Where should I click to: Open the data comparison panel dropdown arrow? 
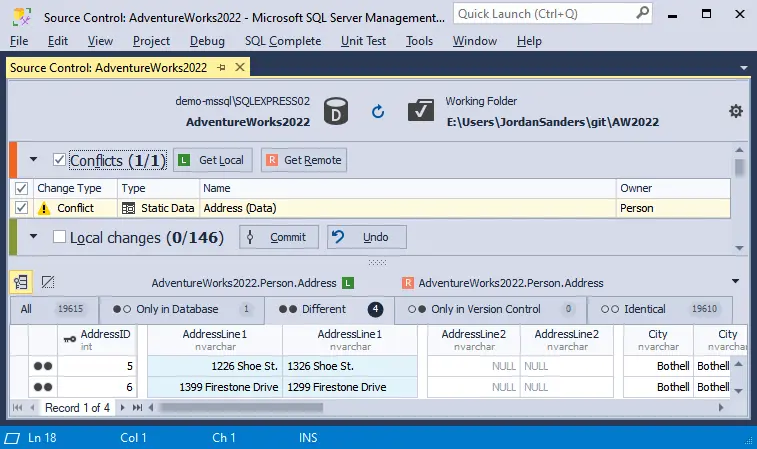coord(735,281)
